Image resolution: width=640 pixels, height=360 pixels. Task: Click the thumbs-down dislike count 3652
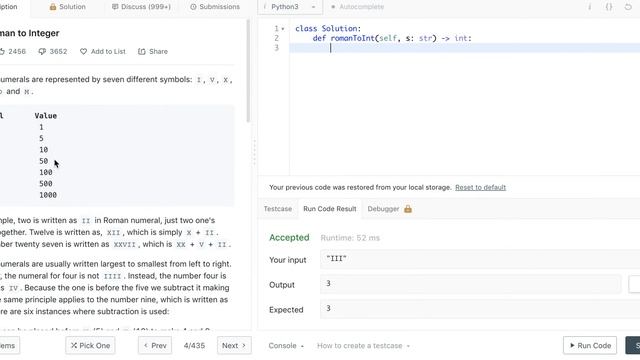coord(53,51)
